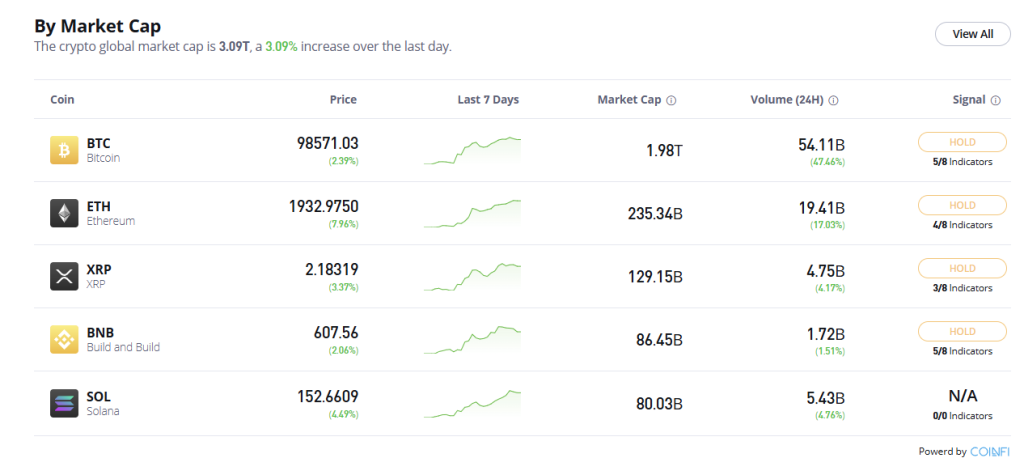Screen dimensions: 1024x475
Task: Click the 19.41B volume value
Action: point(822,208)
